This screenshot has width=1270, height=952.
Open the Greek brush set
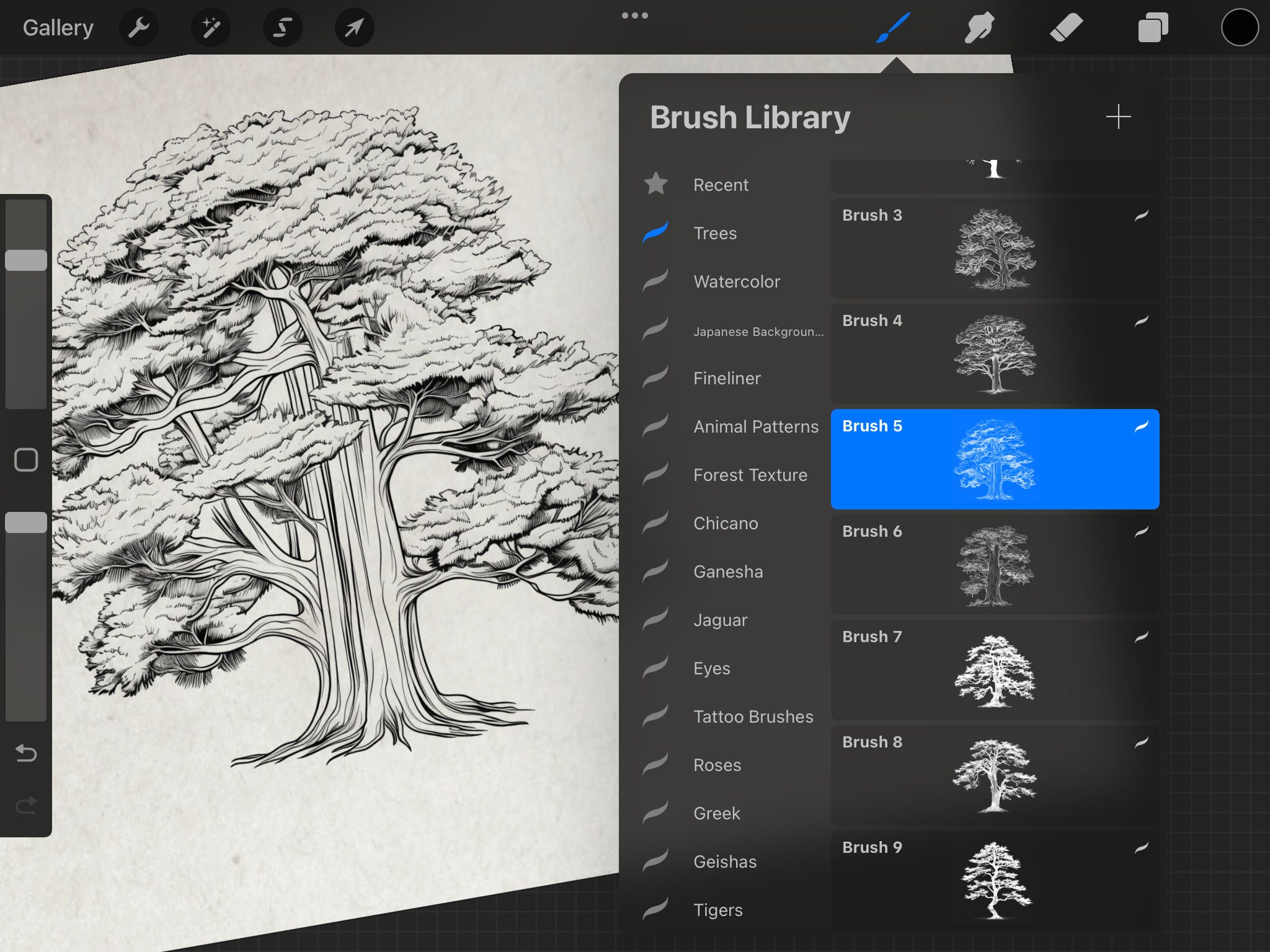(734, 813)
